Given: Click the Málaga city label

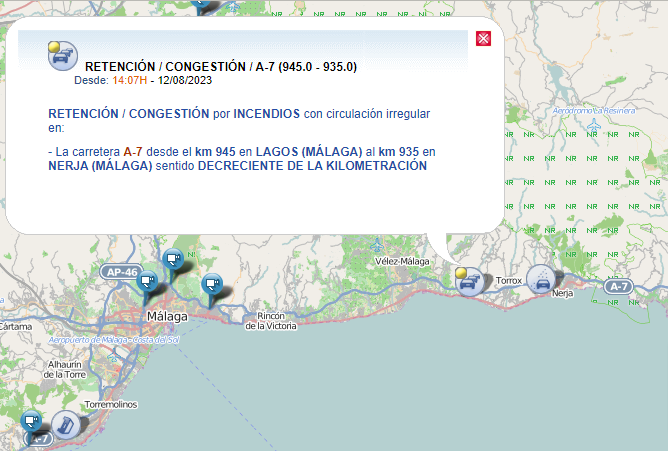Looking at the screenshot, I should (166, 316).
